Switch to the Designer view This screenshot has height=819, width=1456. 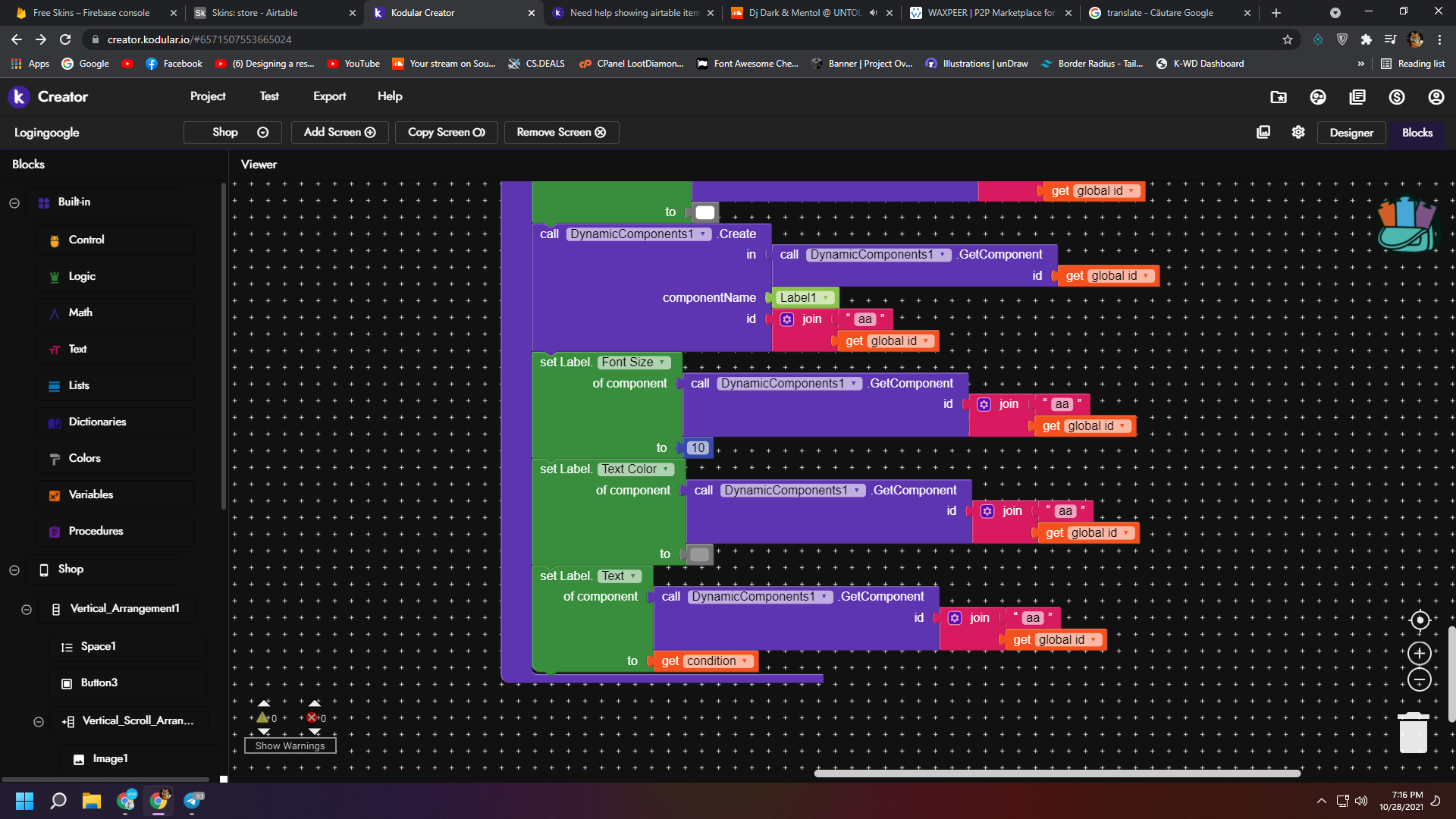point(1351,133)
